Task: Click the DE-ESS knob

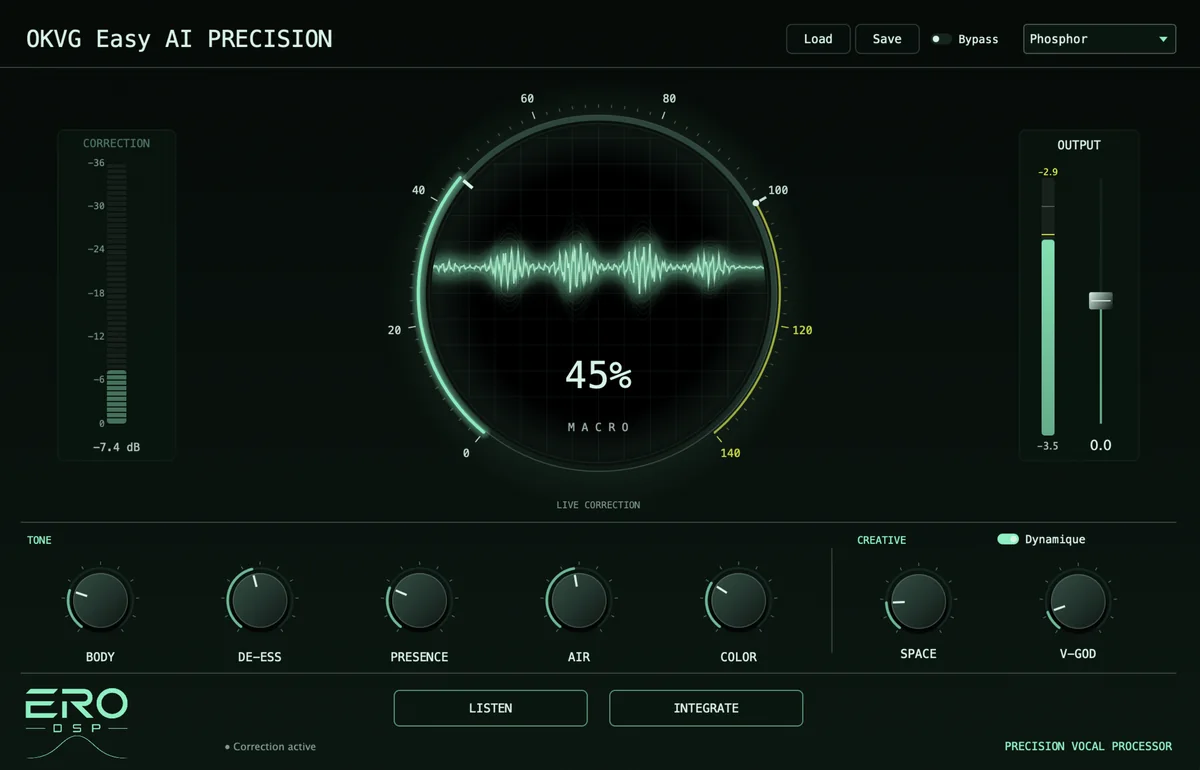Action: point(259,602)
